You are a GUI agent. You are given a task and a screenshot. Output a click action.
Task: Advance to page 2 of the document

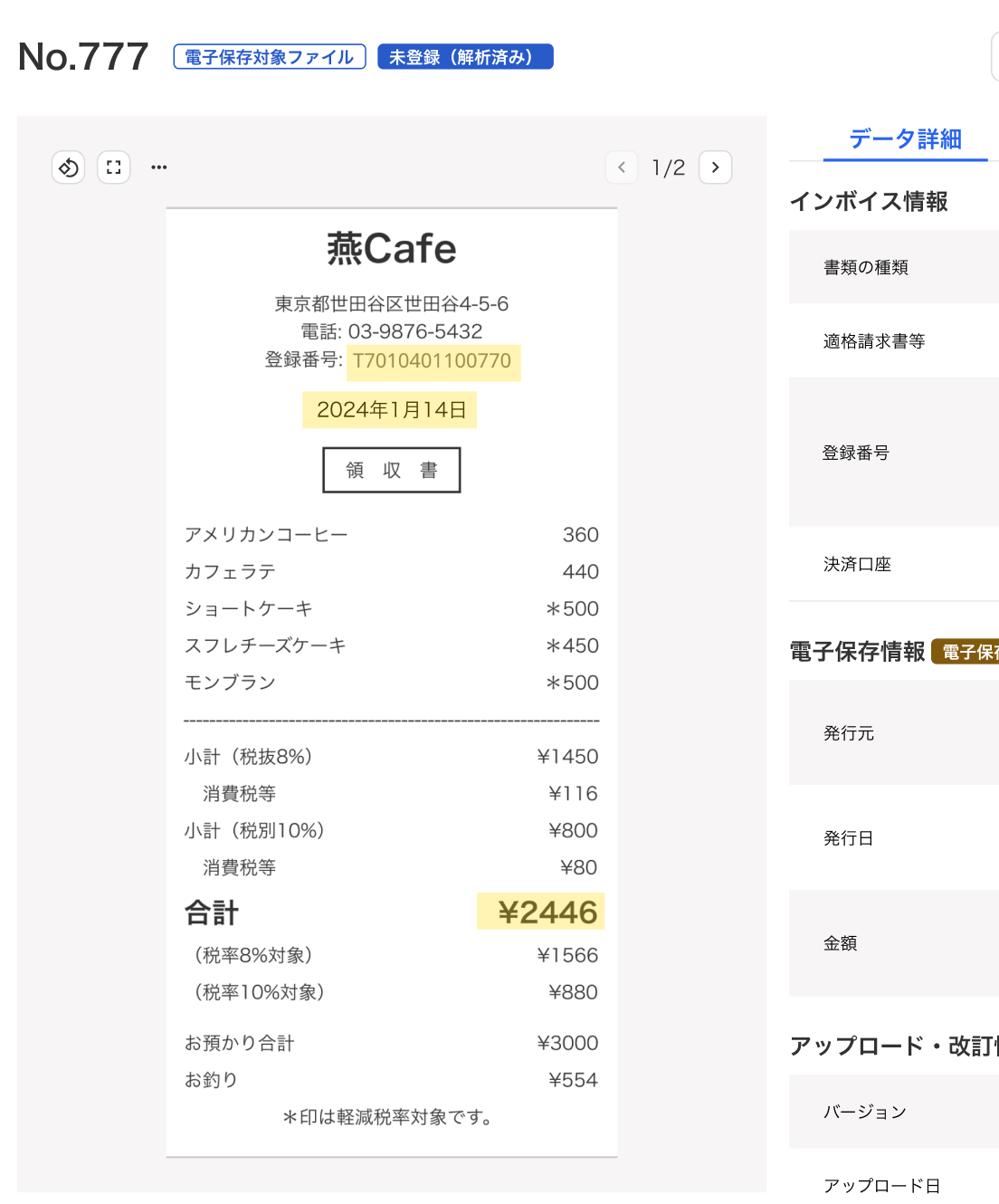(x=715, y=167)
